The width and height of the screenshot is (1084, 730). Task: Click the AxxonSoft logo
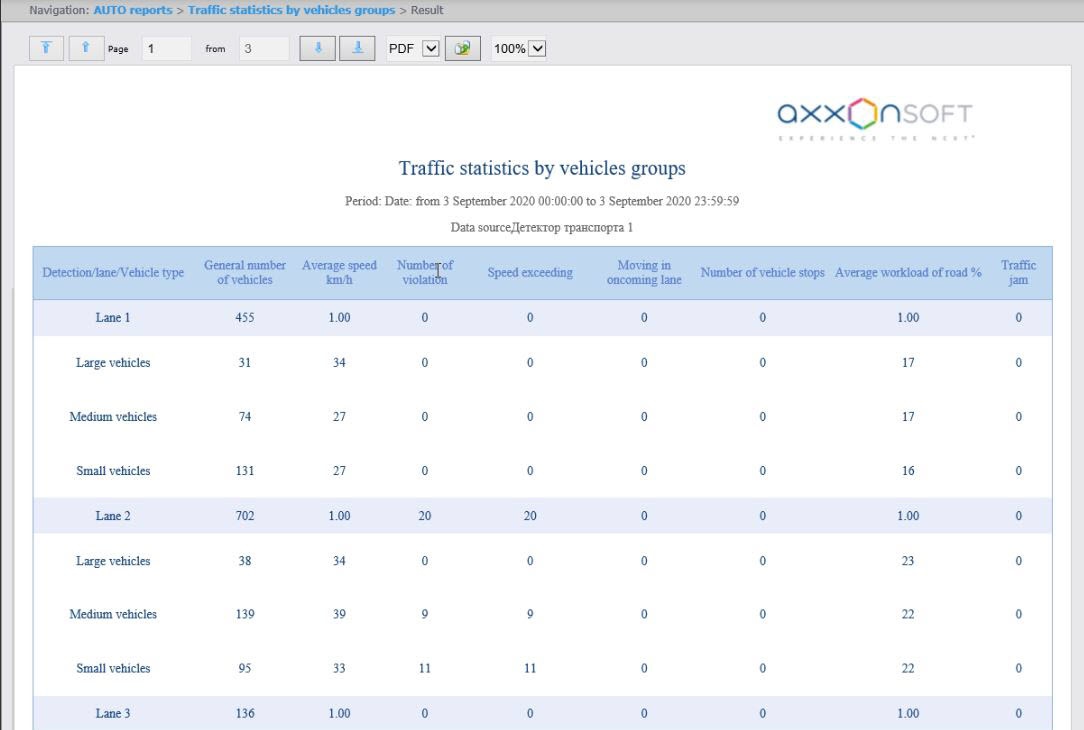[x=875, y=118]
